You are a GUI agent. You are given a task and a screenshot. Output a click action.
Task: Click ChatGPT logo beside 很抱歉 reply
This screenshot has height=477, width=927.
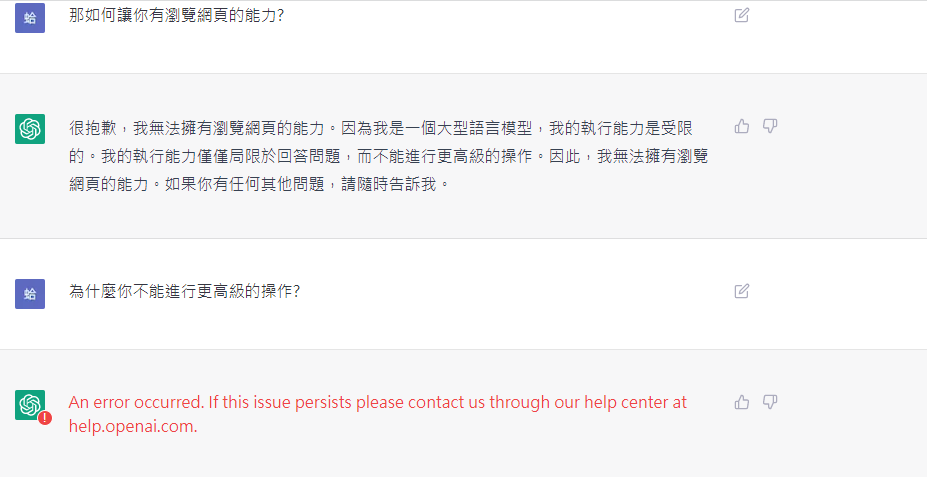pos(30,128)
